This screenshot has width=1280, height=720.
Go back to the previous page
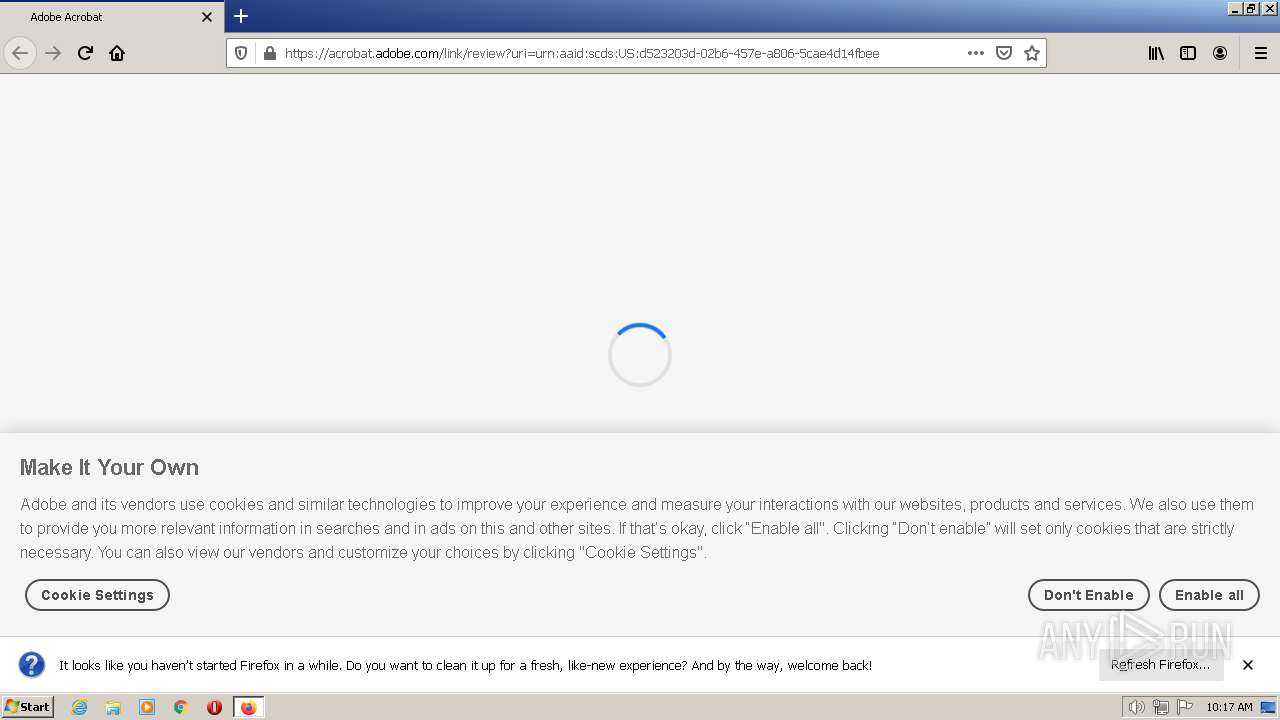pyautogui.click(x=20, y=53)
